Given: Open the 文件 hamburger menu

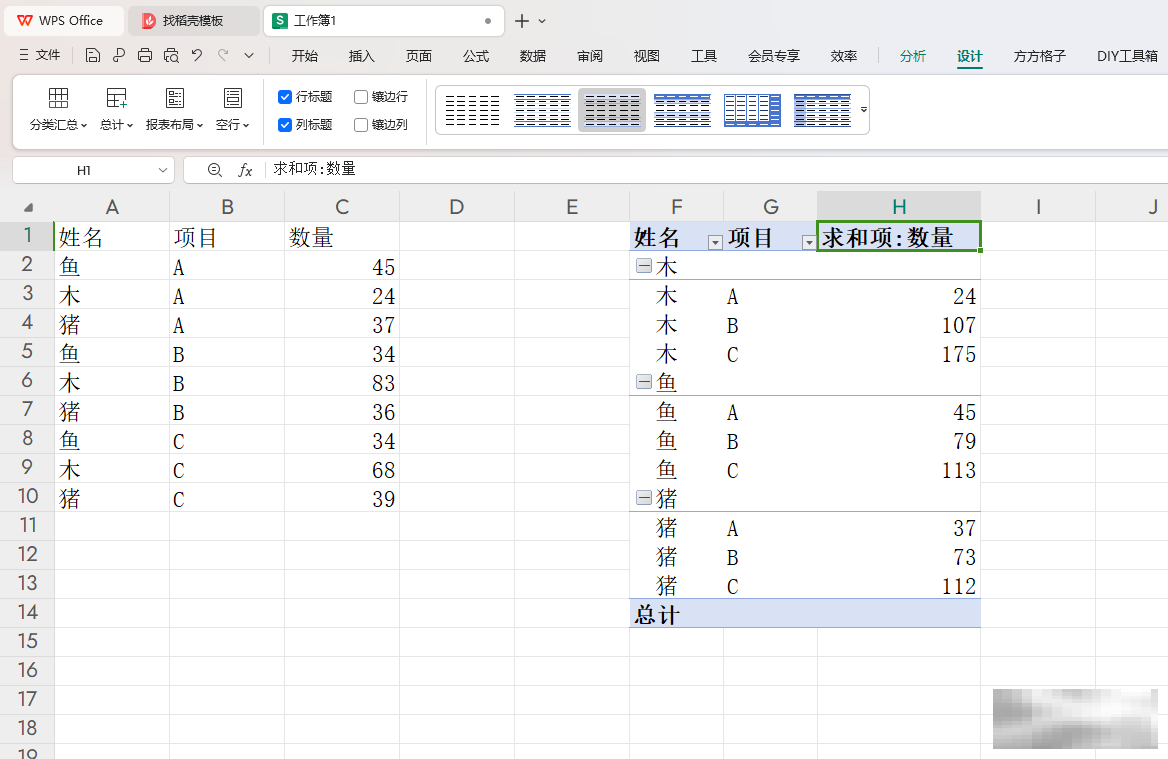Looking at the screenshot, I should click(x=39, y=55).
